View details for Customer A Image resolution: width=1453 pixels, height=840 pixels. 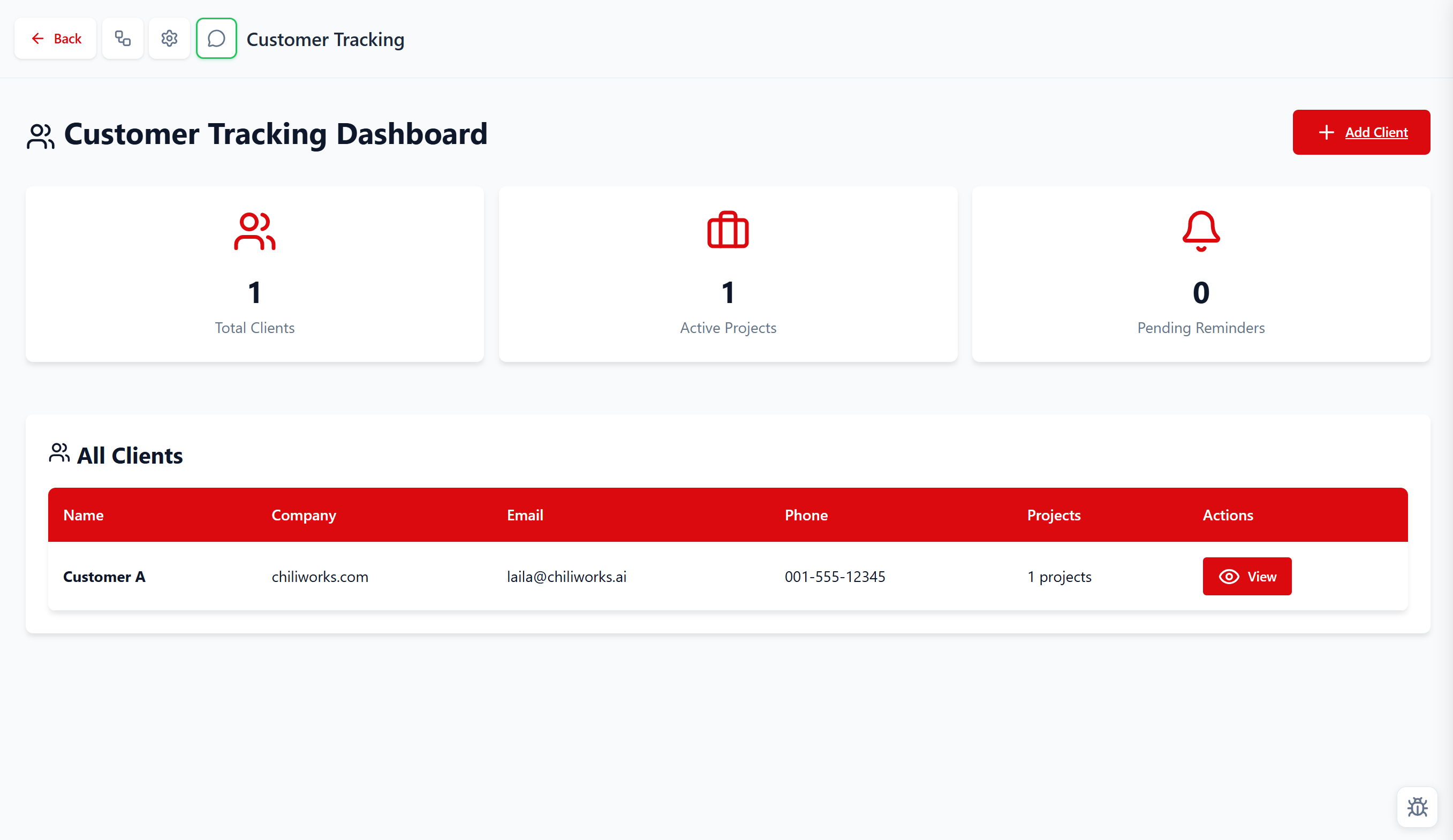(x=1246, y=576)
